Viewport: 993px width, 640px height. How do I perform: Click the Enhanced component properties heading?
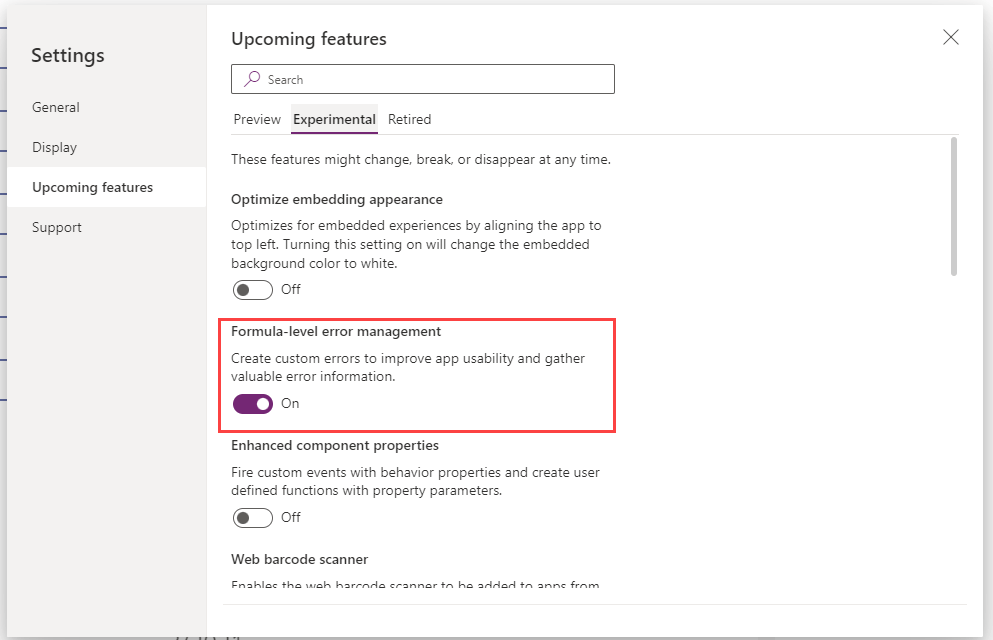pos(335,445)
